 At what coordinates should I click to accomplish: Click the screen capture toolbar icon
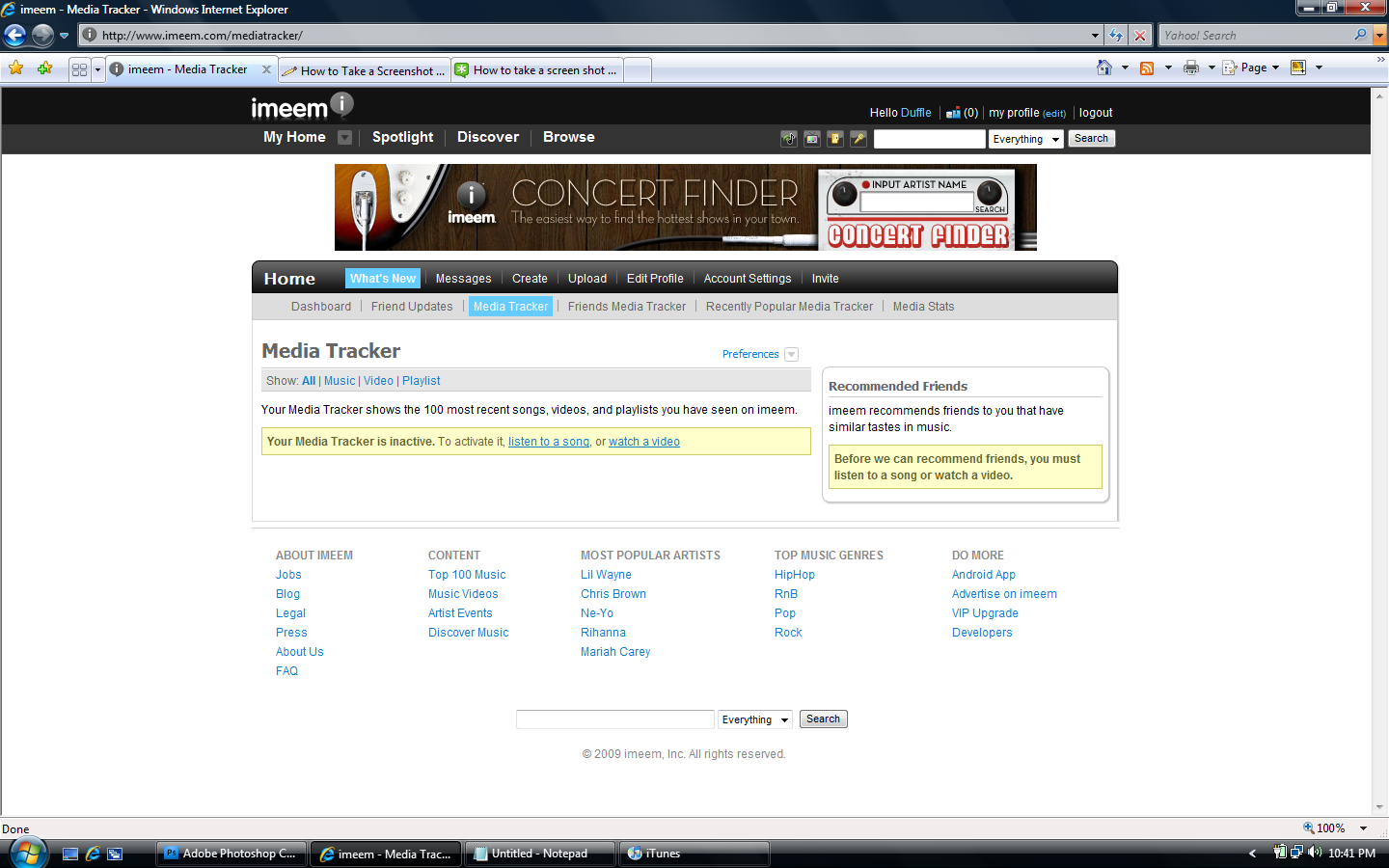1298,68
